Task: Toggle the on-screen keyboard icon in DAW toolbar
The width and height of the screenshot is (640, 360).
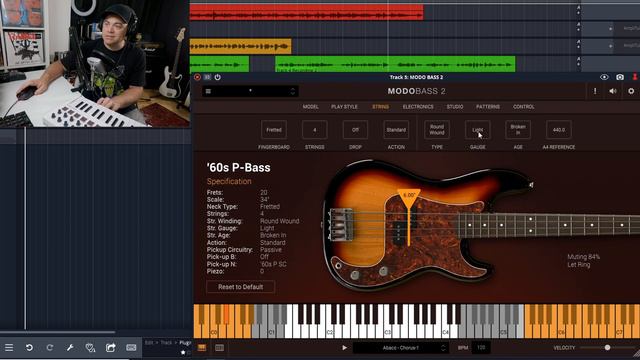Action: tap(131, 348)
